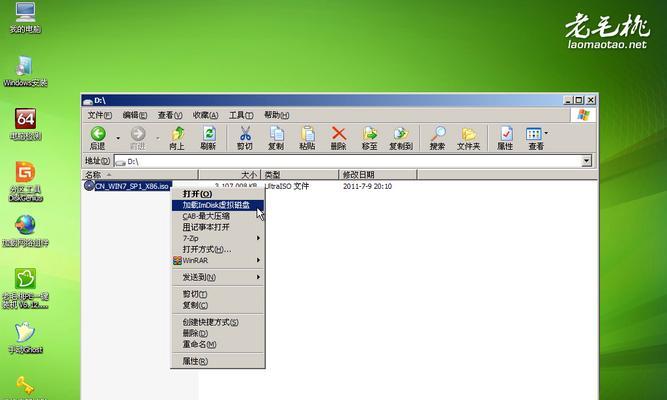Open Views button dropdown arrow
This screenshot has height=400, width=667.
pyautogui.click(x=546, y=133)
